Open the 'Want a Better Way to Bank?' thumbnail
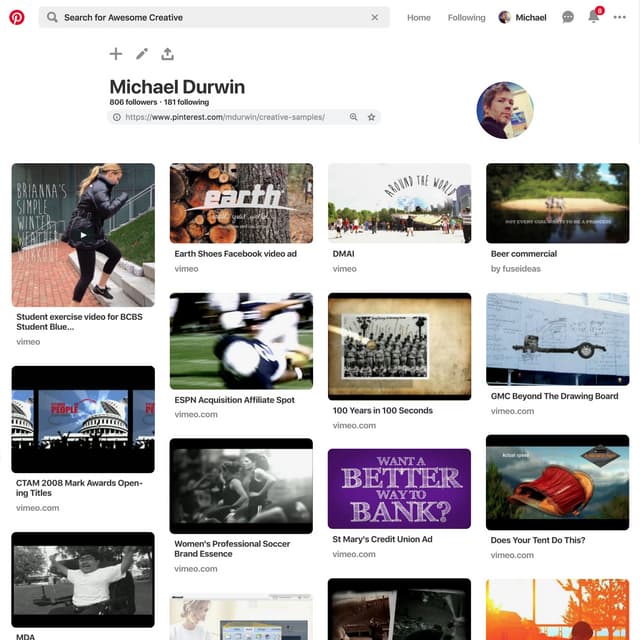Screen dimensions: 640x640 [400, 489]
